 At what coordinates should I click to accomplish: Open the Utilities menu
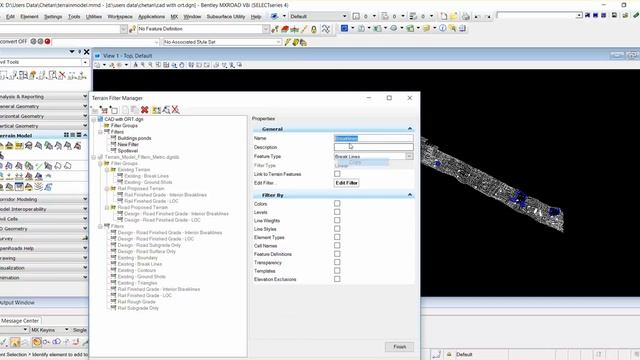(93, 17)
